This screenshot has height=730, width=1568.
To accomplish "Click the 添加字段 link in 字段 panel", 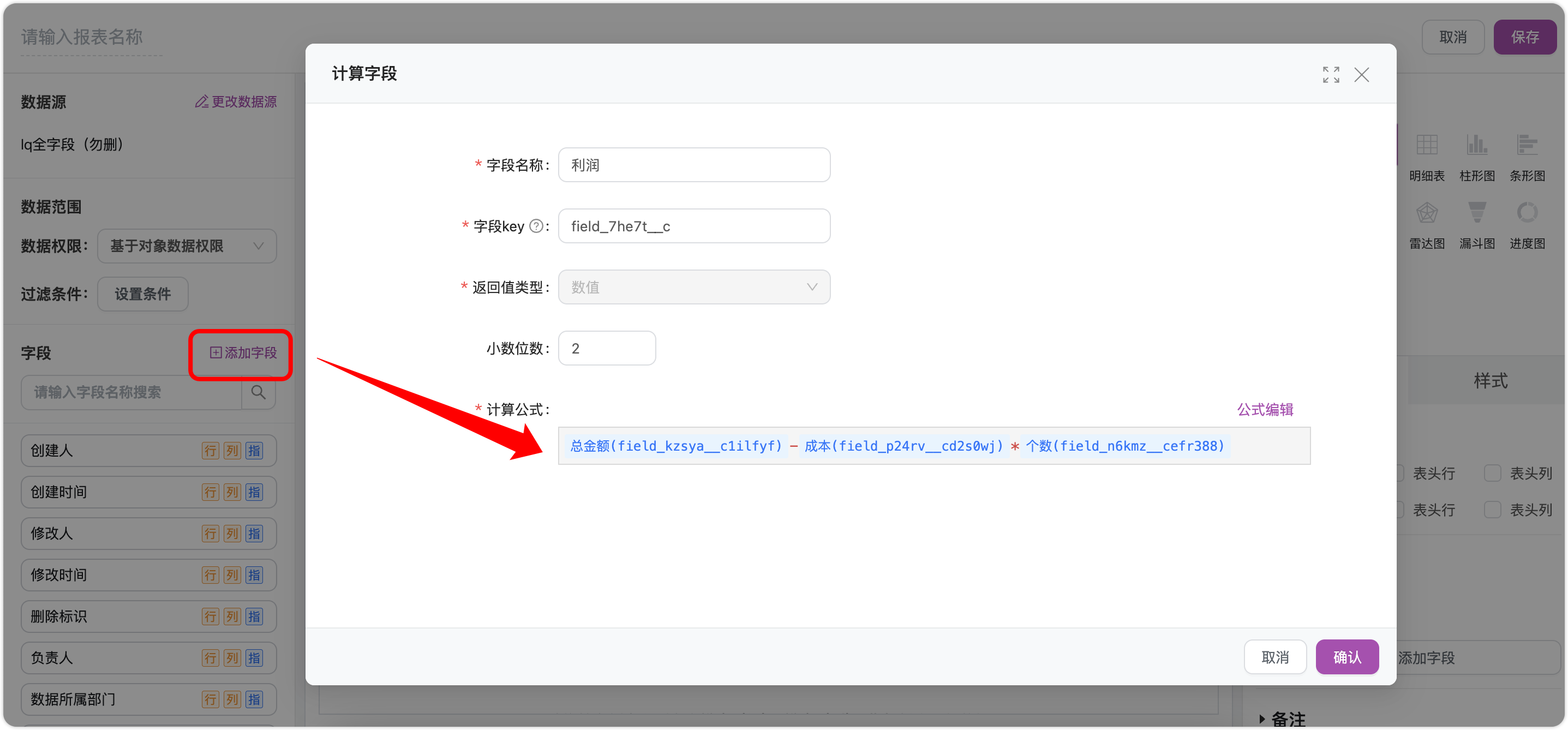I will click(243, 352).
